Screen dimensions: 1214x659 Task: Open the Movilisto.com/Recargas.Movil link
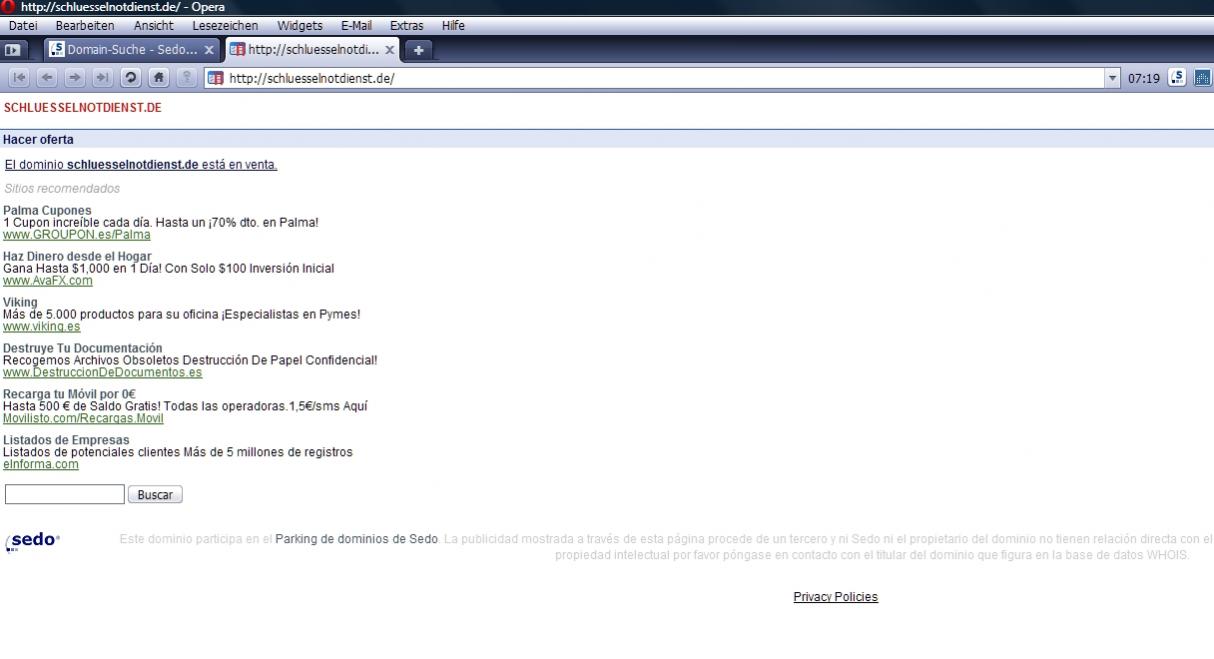click(x=83, y=419)
